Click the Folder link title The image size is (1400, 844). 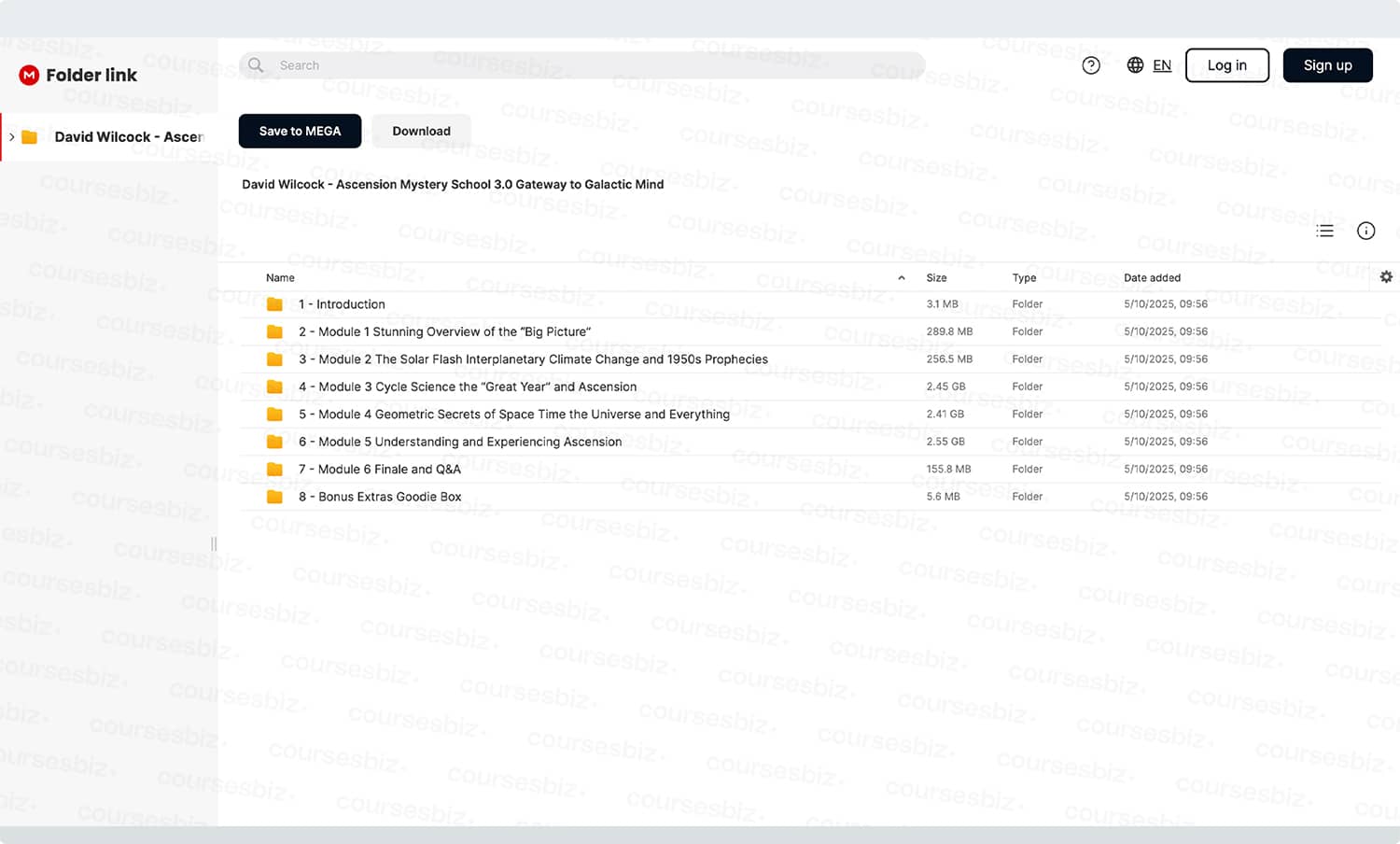point(91,75)
